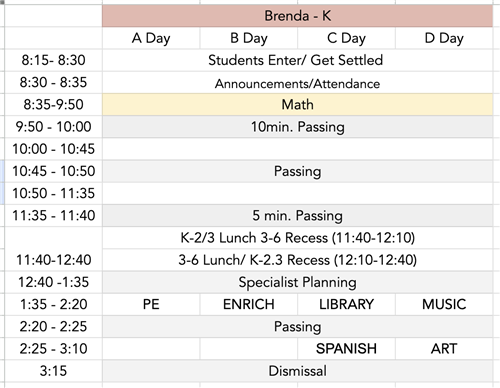The width and height of the screenshot is (500, 388).
Task: Select the Brenda - K header cell
Action: point(297,16)
